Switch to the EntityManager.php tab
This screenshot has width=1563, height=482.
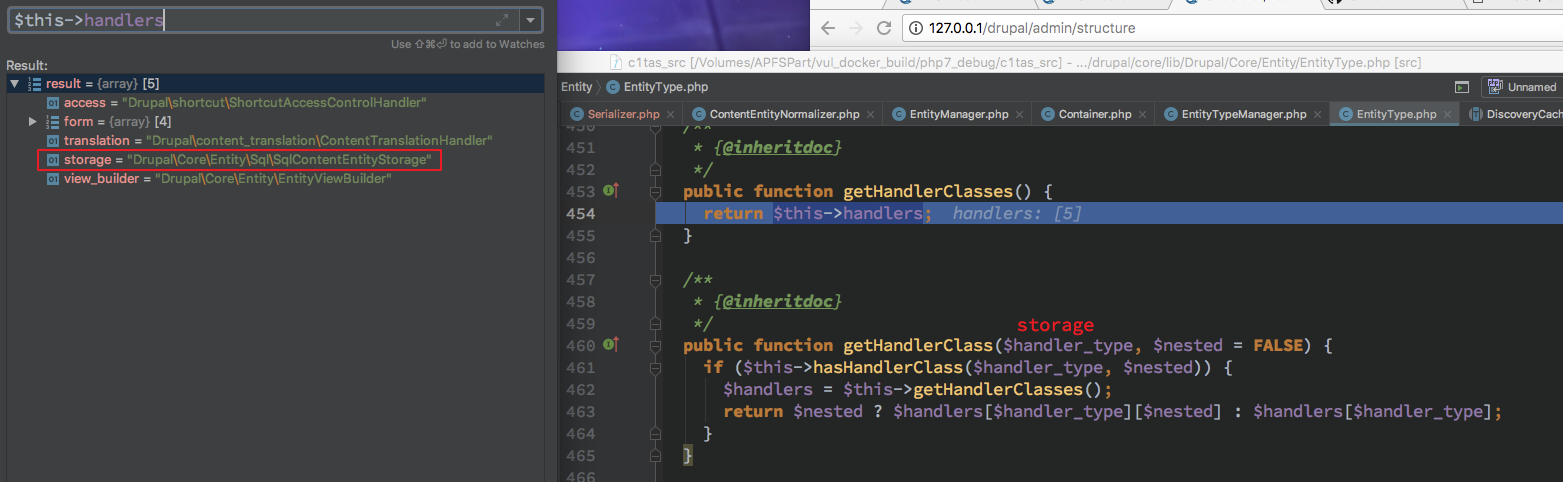click(x=958, y=114)
